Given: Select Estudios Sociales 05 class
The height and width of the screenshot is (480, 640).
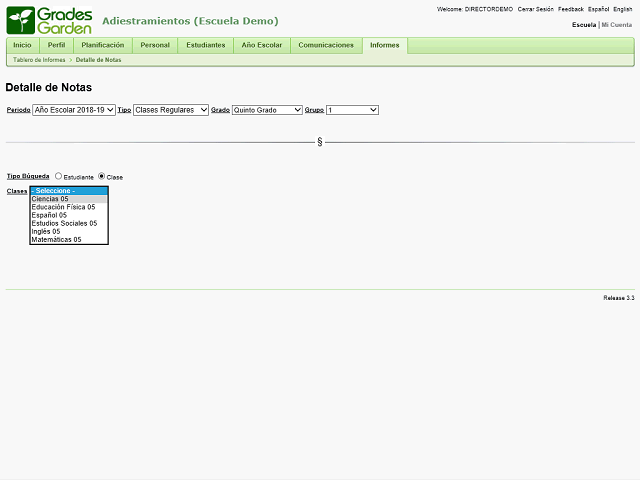Looking at the screenshot, I should tap(69, 224).
